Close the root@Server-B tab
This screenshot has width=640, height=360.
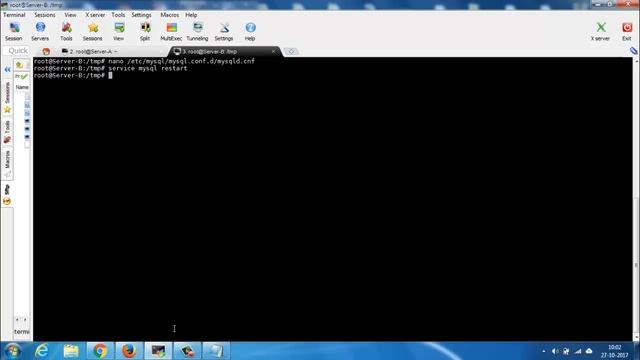pyautogui.click(x=273, y=51)
